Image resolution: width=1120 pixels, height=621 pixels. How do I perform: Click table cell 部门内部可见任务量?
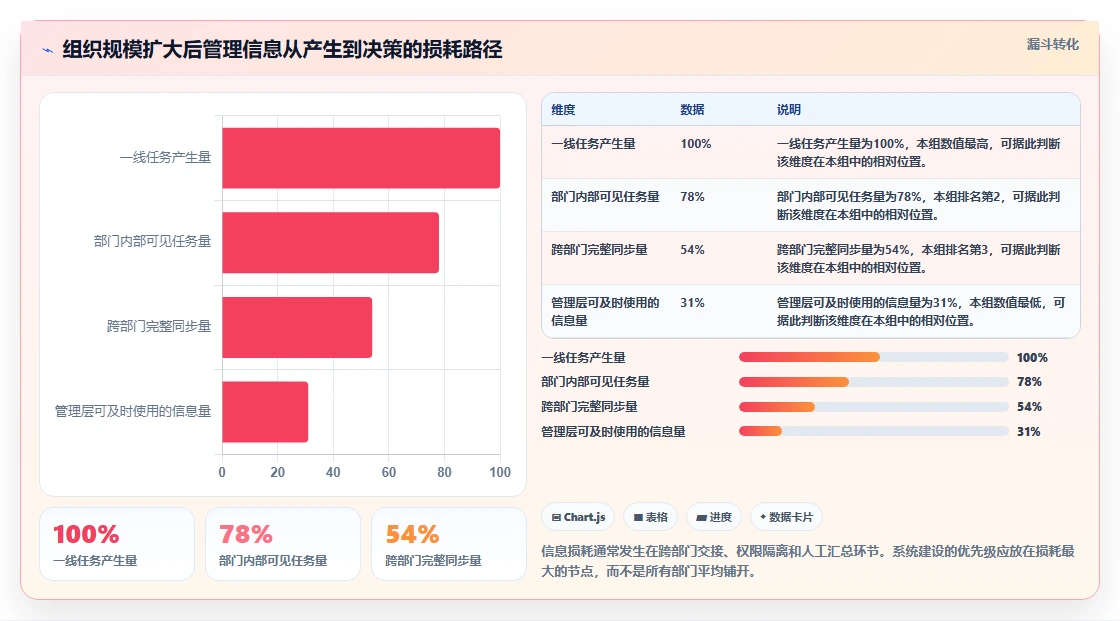pos(605,197)
